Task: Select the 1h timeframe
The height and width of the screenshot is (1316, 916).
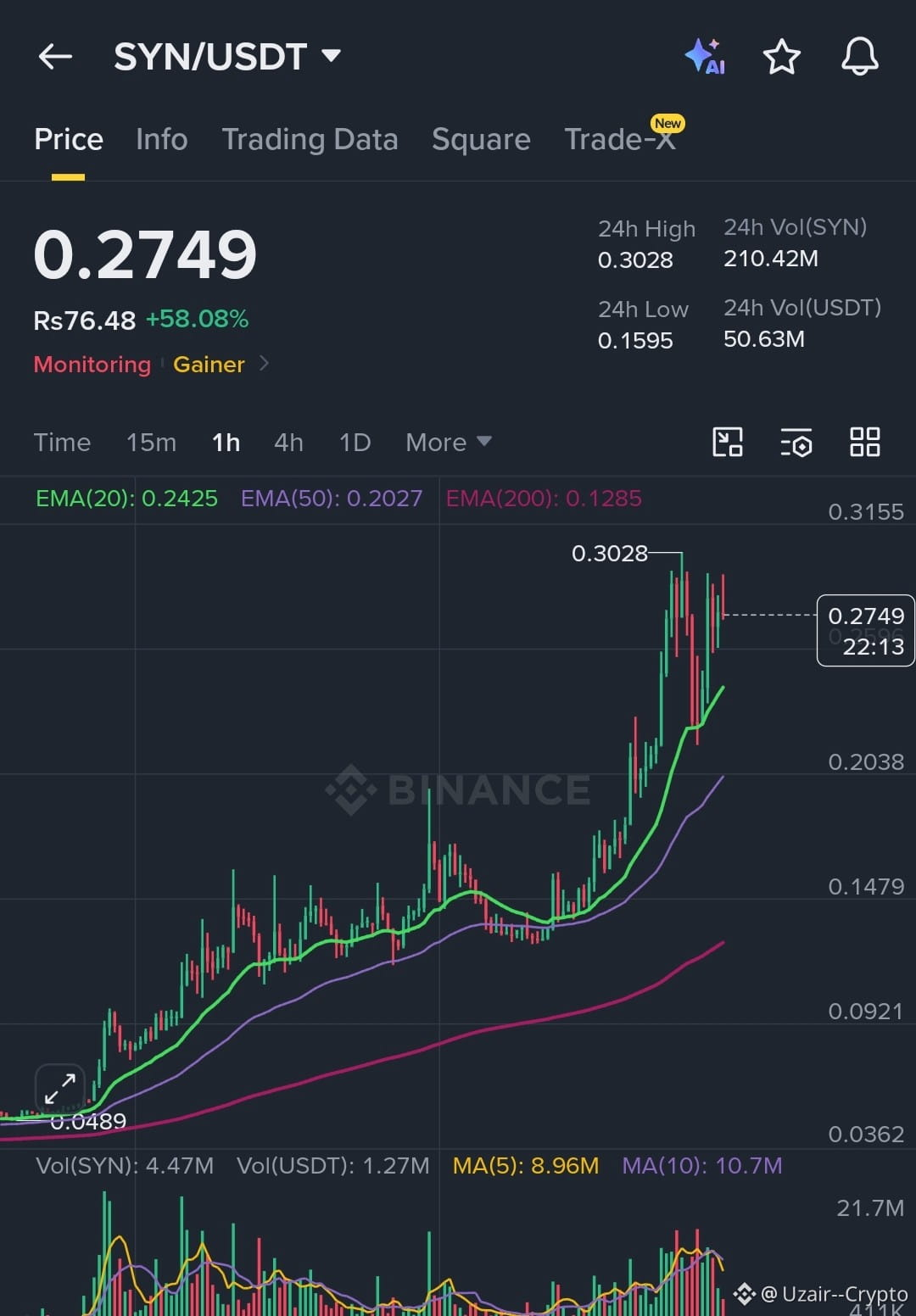Action: point(226,443)
